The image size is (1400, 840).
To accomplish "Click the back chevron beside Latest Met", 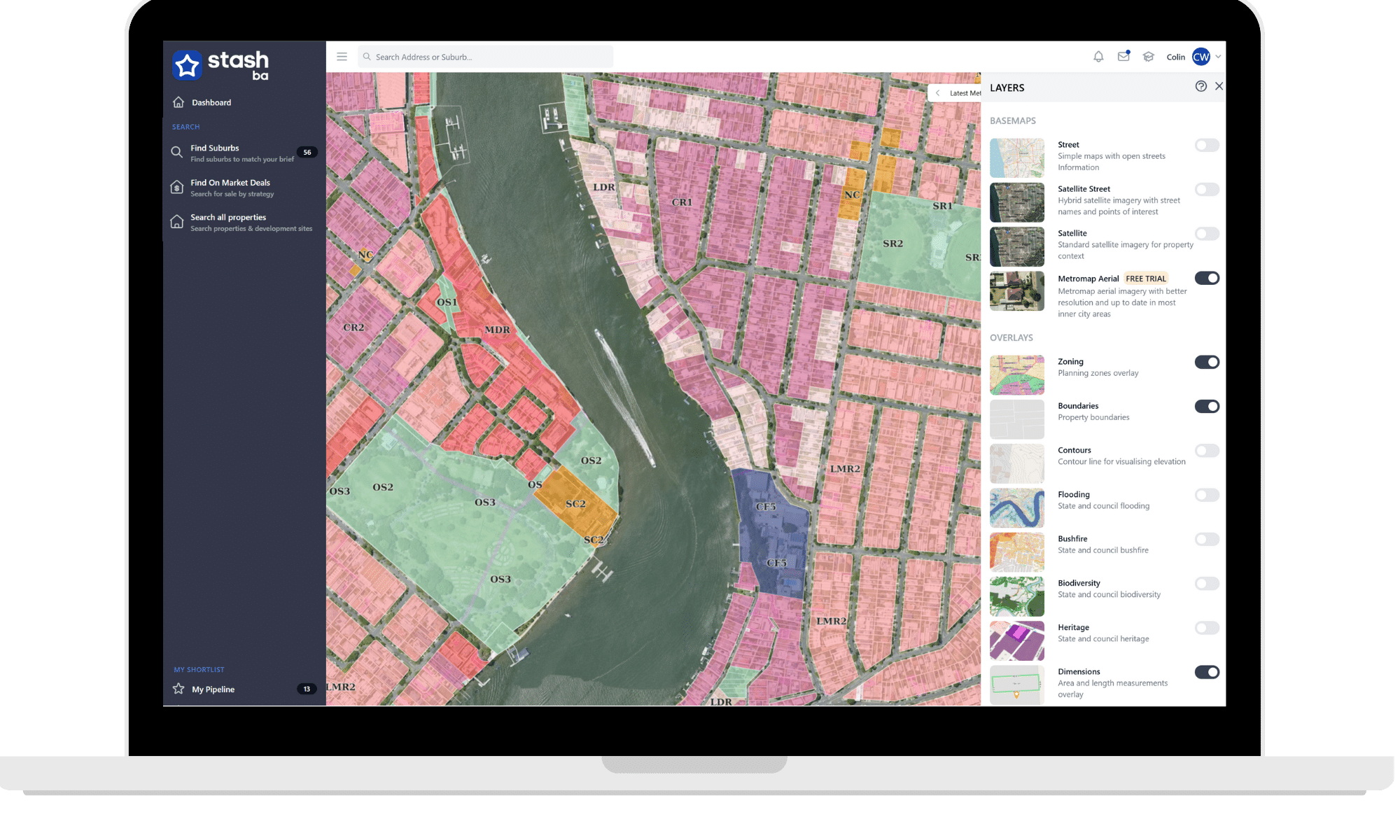I will click(x=938, y=93).
